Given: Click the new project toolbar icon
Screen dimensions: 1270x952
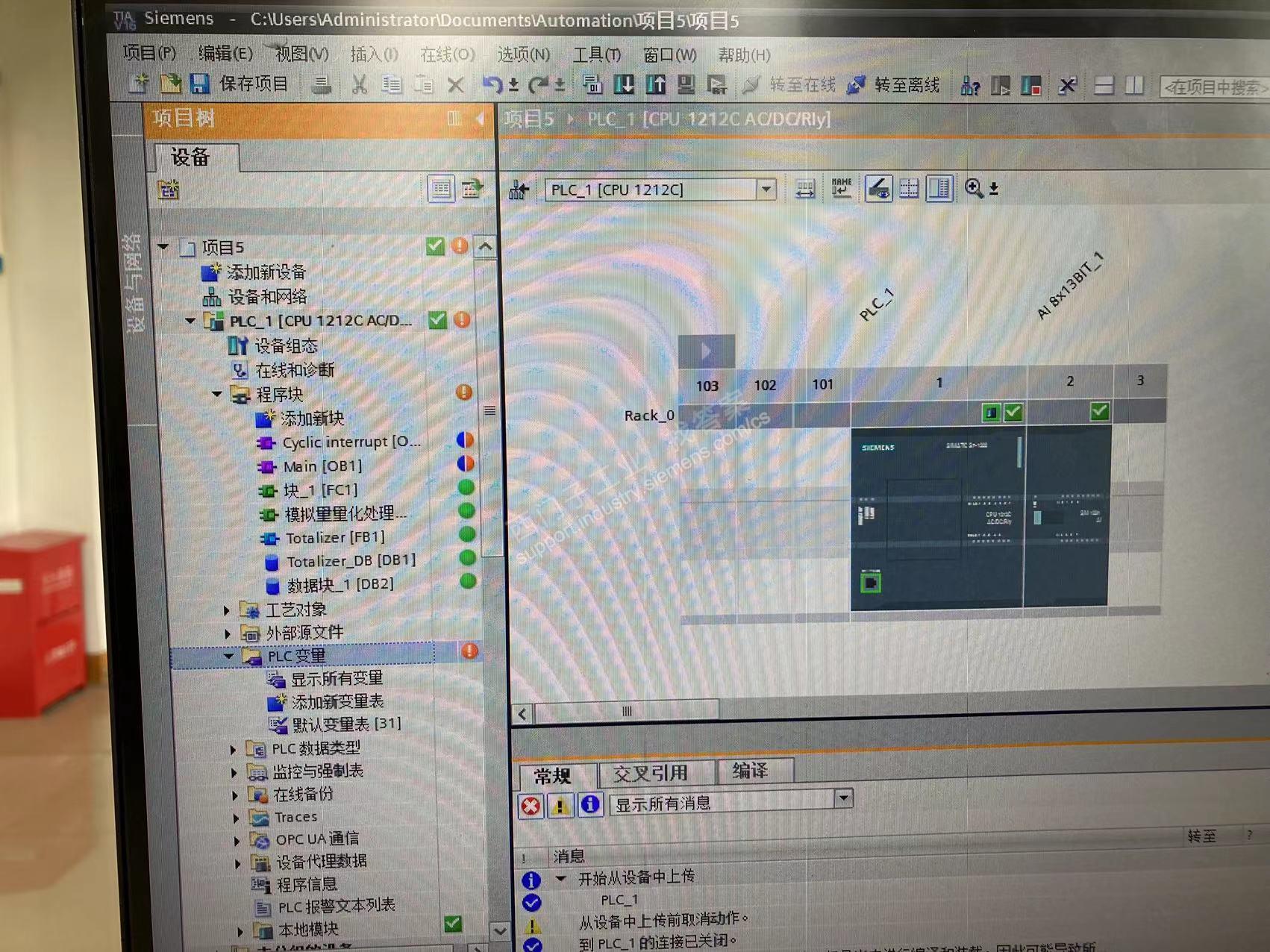Looking at the screenshot, I should pos(139,84).
